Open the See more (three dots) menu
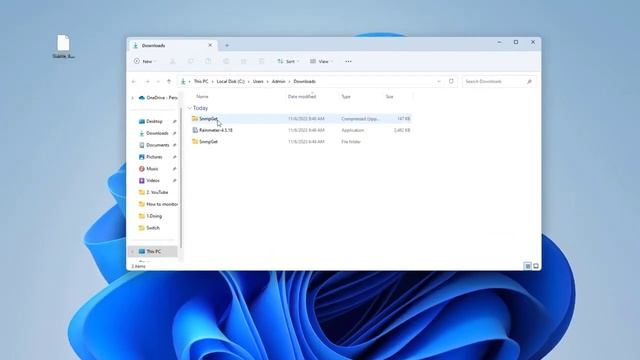This screenshot has height=360, width=640. pos(348,61)
